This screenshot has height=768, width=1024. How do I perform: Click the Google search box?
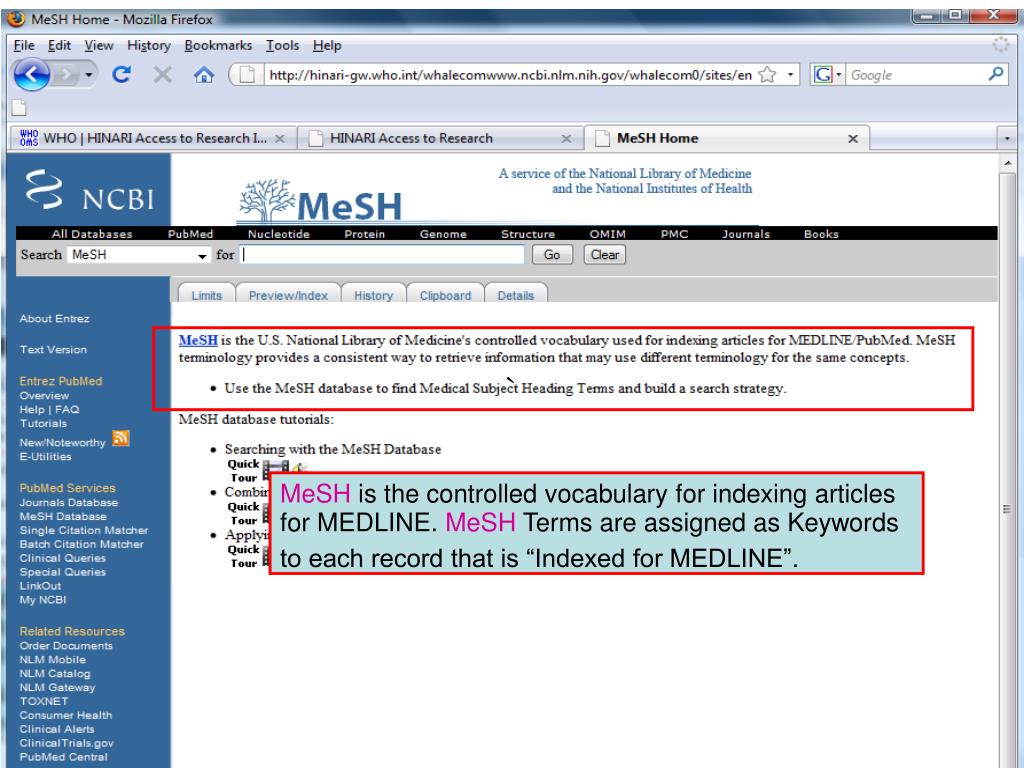pos(916,74)
